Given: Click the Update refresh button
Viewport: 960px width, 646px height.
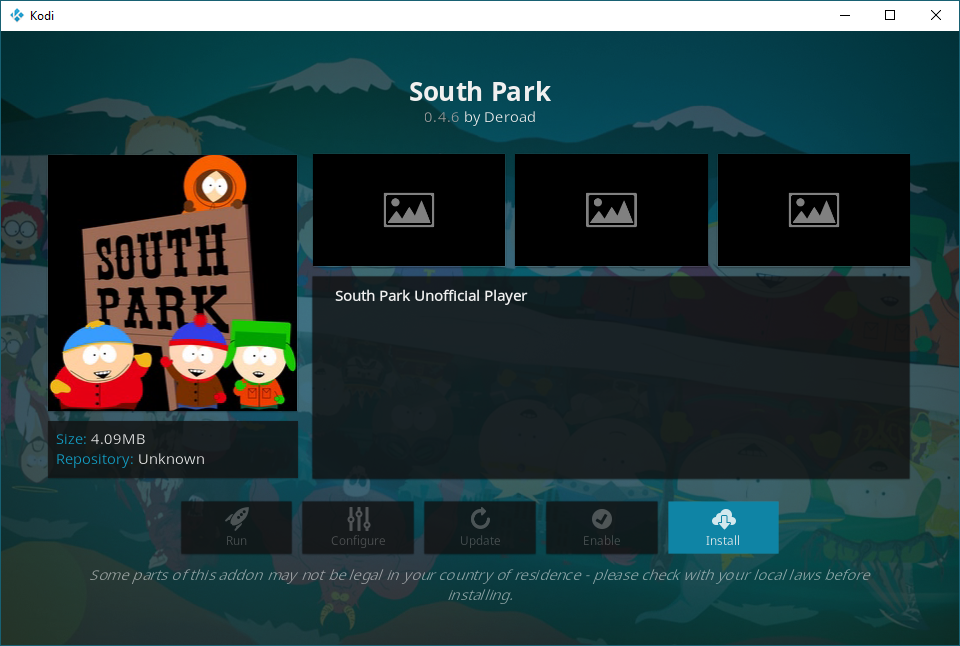Looking at the screenshot, I should (480, 527).
